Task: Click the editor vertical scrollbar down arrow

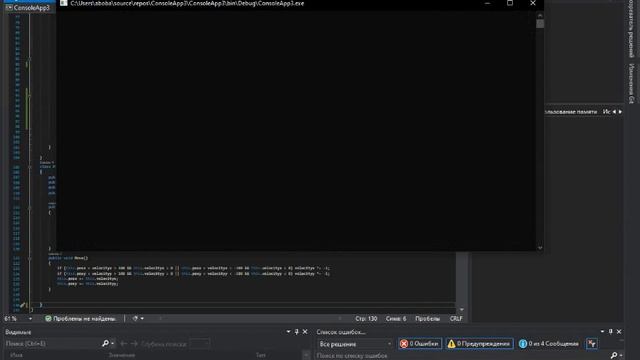Action: click(x=462, y=310)
